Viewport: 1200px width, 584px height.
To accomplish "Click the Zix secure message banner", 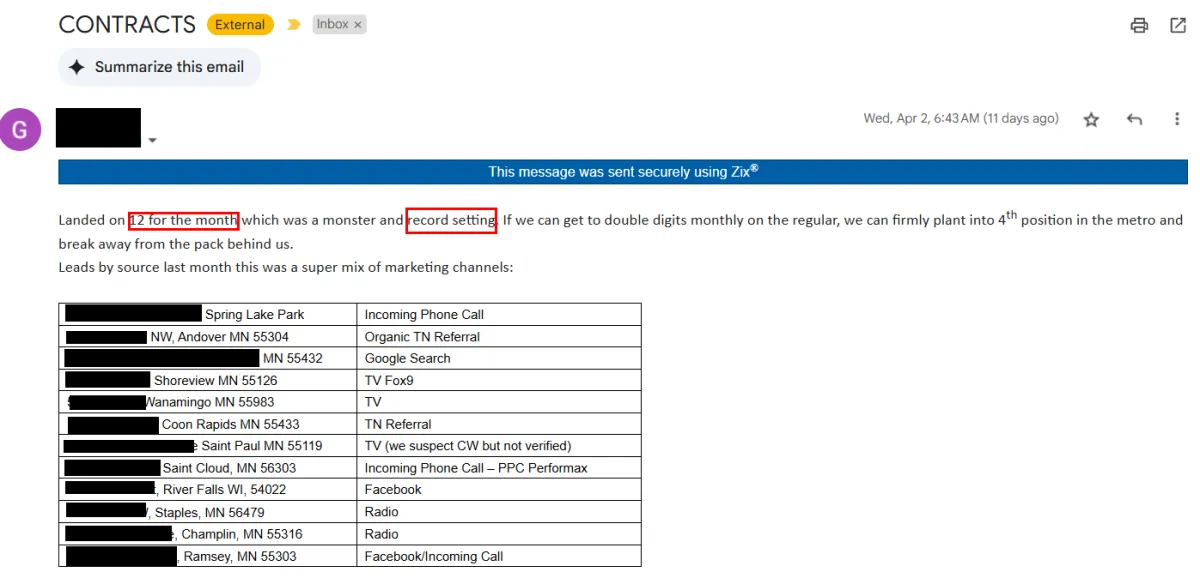I will pos(623,171).
